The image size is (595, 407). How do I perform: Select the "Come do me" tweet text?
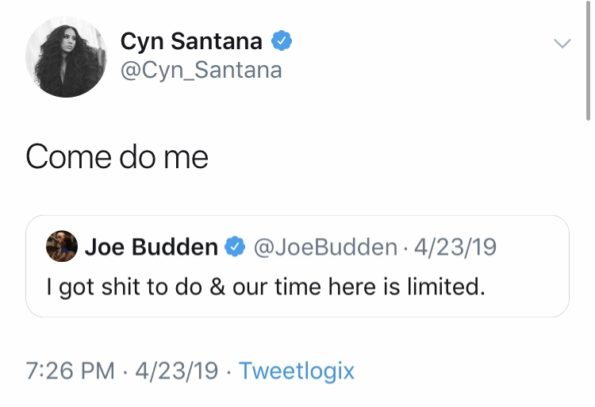(x=117, y=157)
